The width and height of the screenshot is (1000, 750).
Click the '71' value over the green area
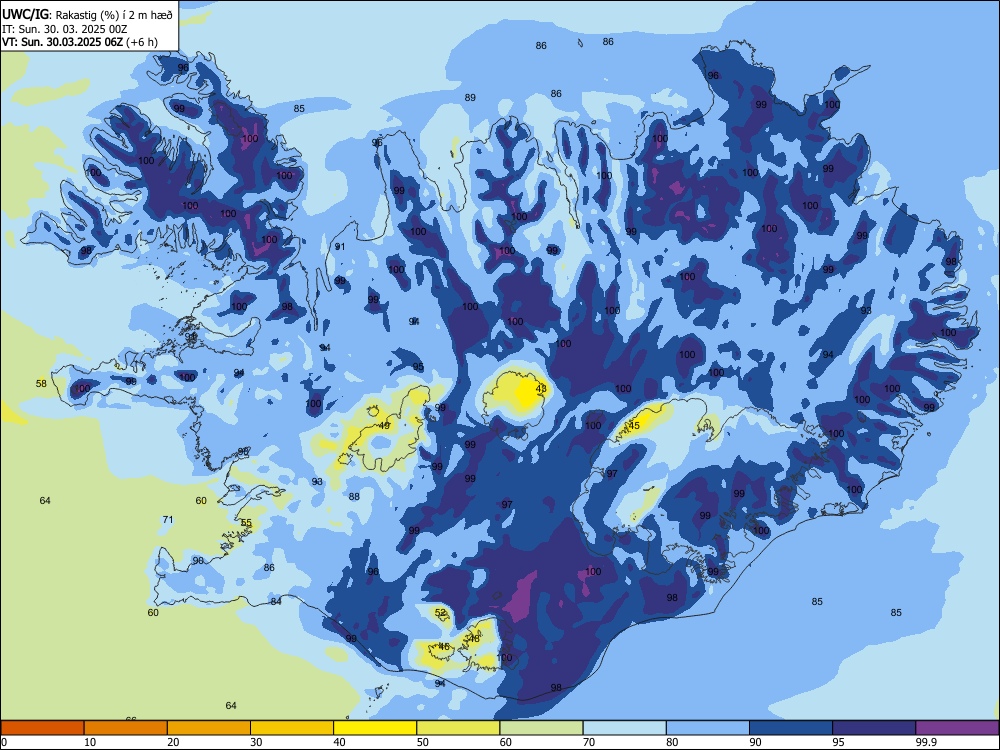167,519
